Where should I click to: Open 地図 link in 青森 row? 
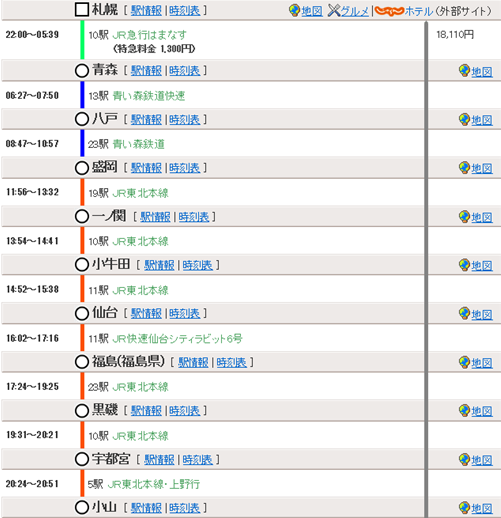(x=482, y=71)
